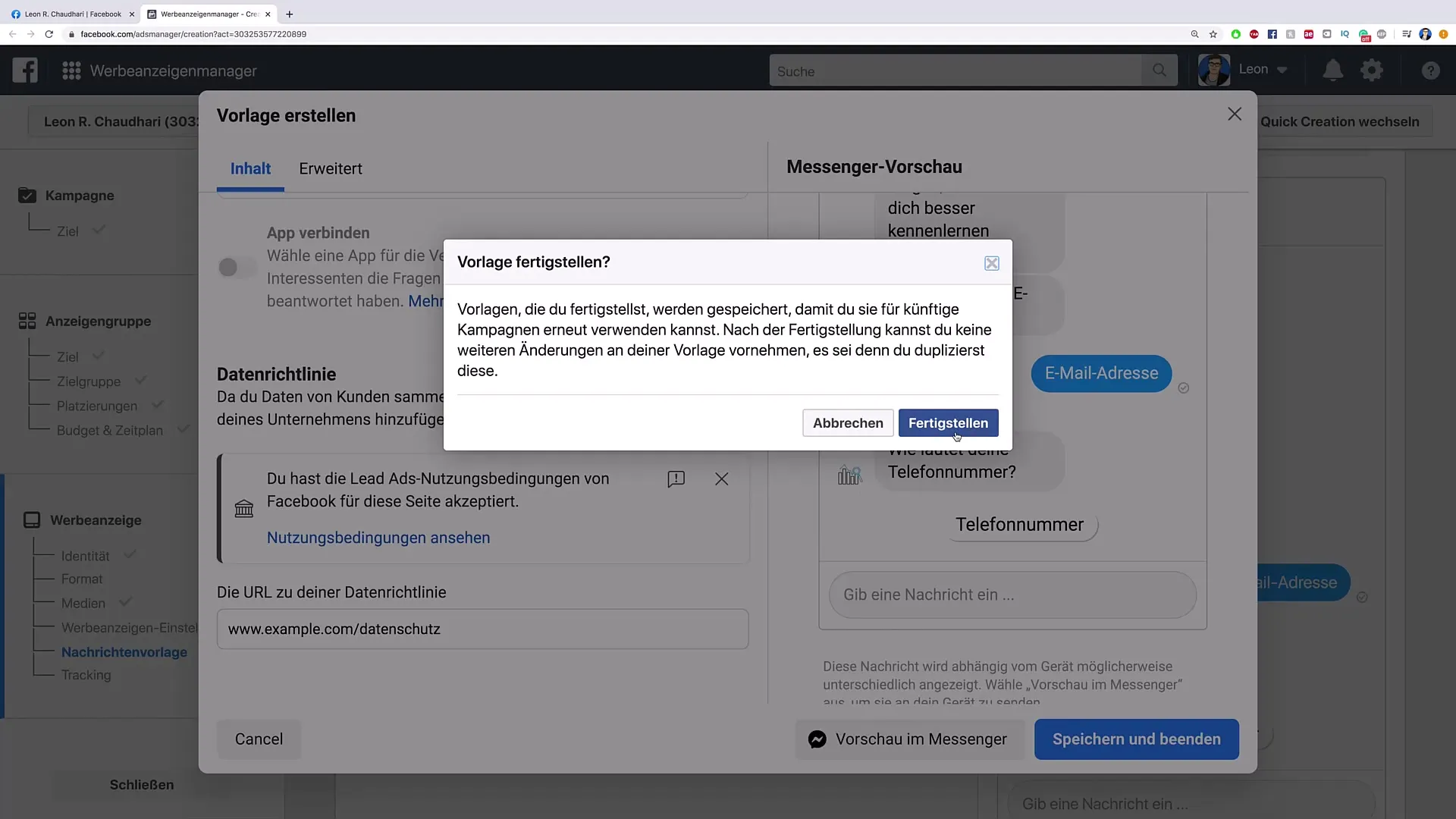Open Nutzungsbedingungen ansehen link
Image resolution: width=1456 pixels, height=819 pixels.
378,538
